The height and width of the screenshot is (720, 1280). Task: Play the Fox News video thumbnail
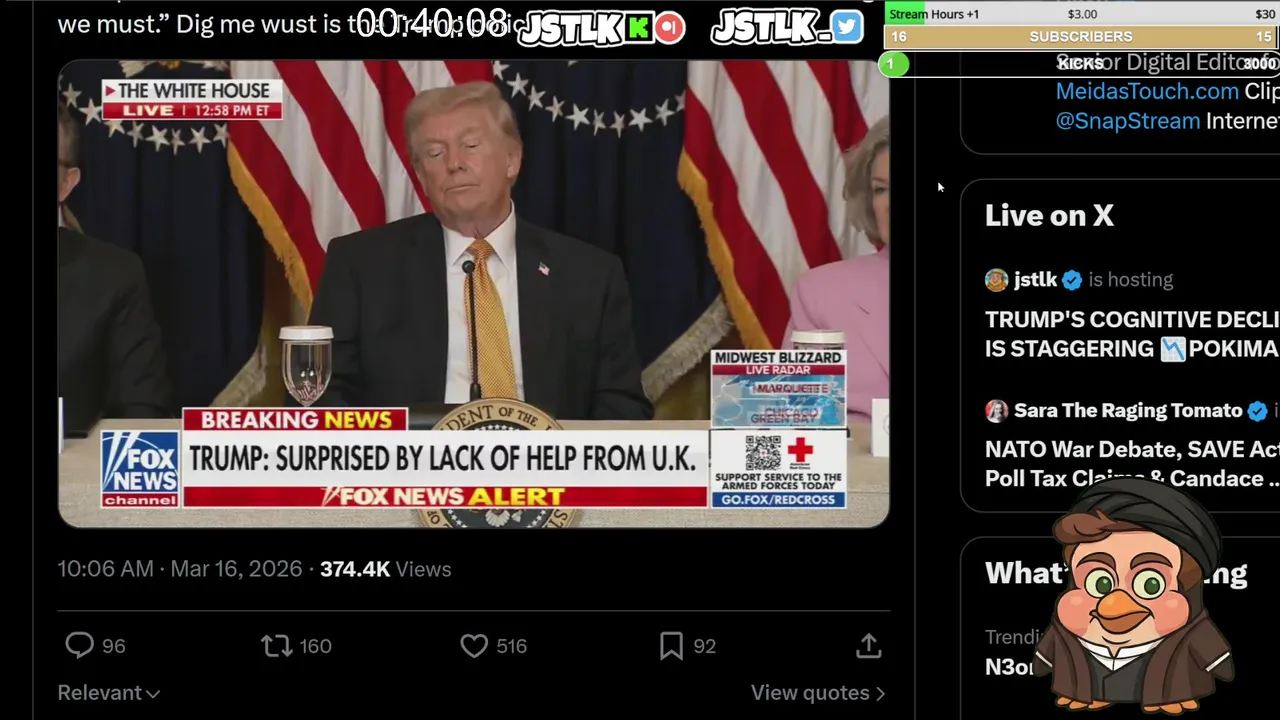pos(473,293)
